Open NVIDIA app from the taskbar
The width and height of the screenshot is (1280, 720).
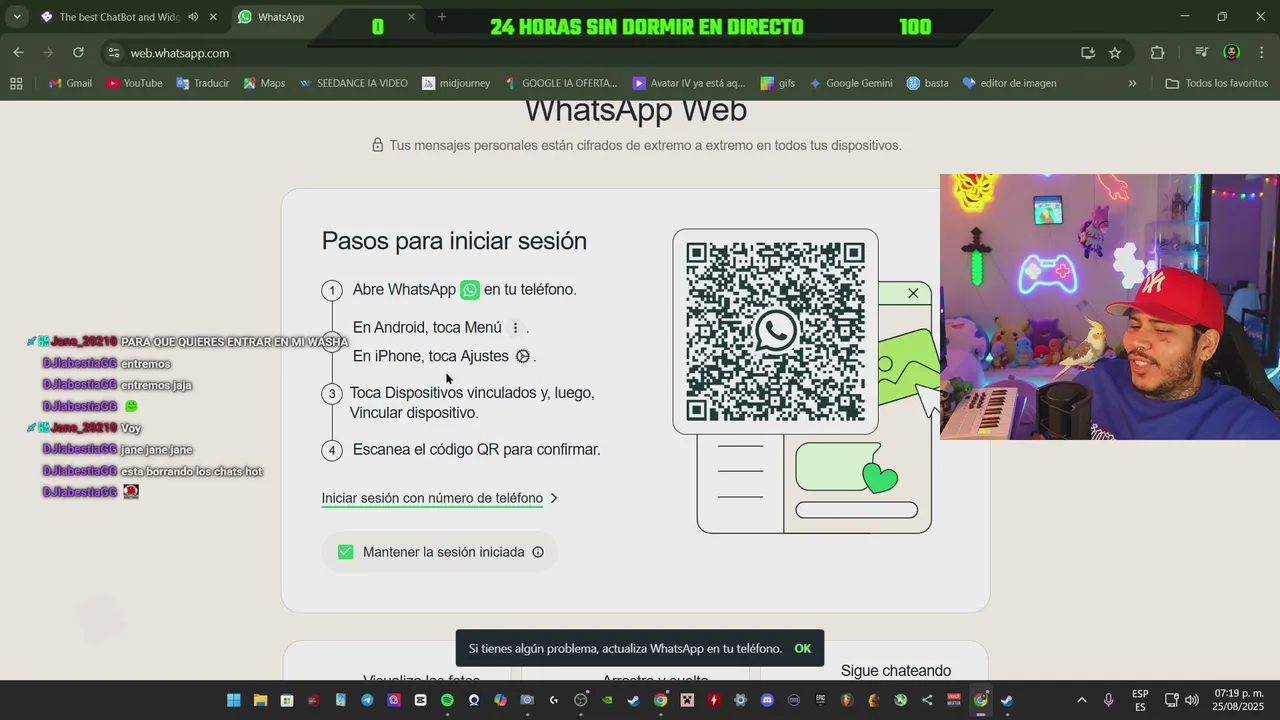pyautogui.click(x=607, y=700)
